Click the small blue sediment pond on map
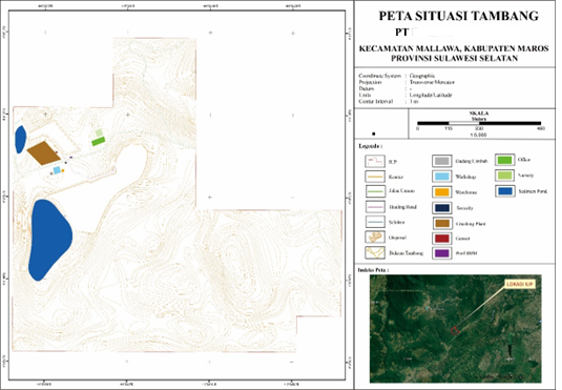 [20, 139]
